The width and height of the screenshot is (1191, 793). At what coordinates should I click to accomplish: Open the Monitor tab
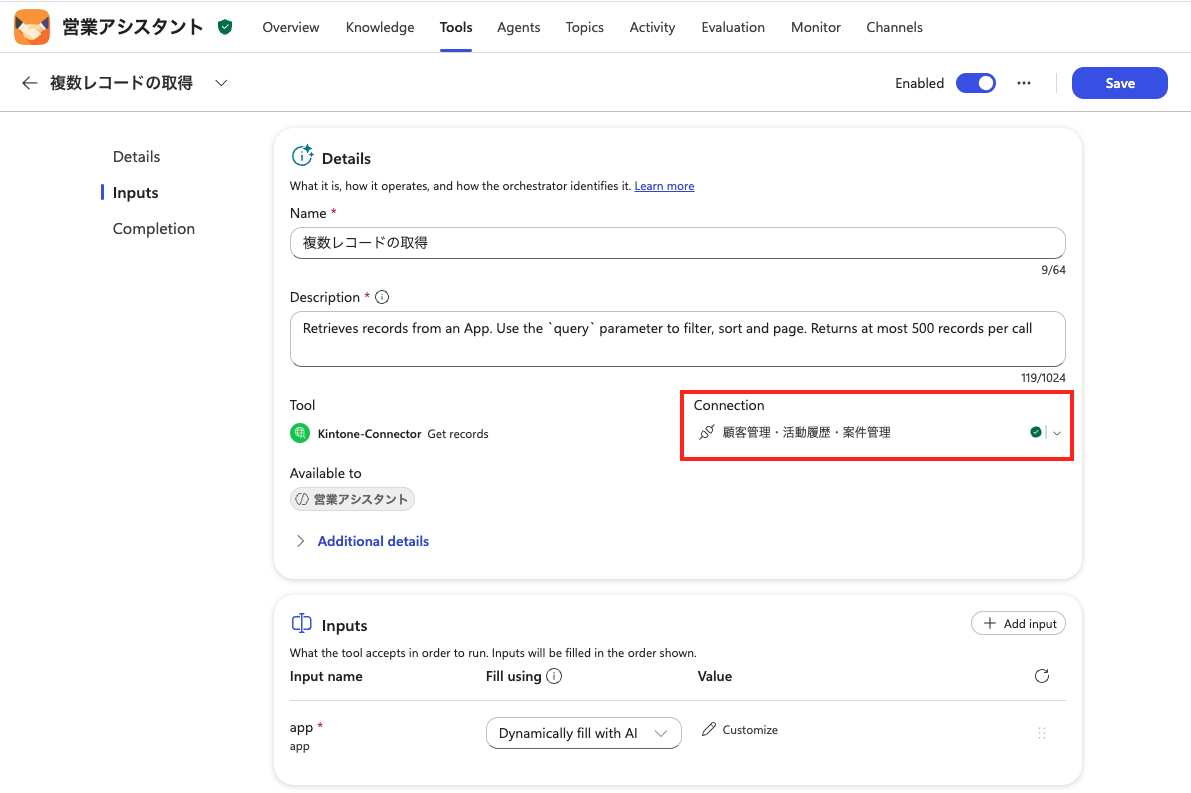pos(816,27)
